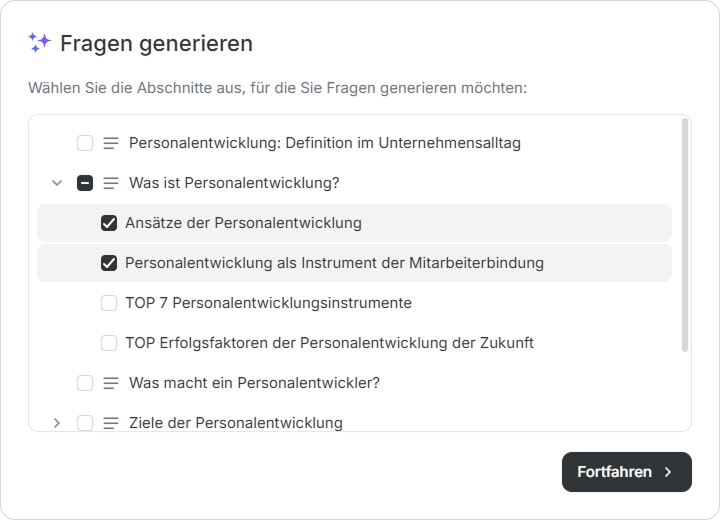
Task: Tick the Ziele der Personalentwicklung checkbox
Action: coord(85,423)
